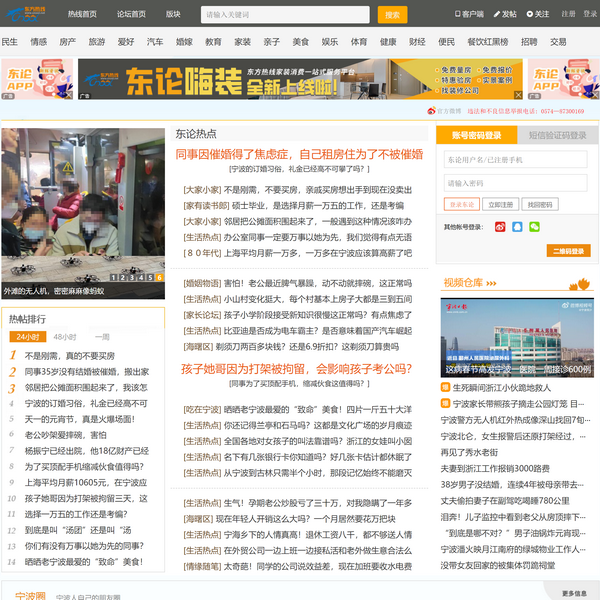Select the 24小时 ranking filter

(x=28, y=337)
